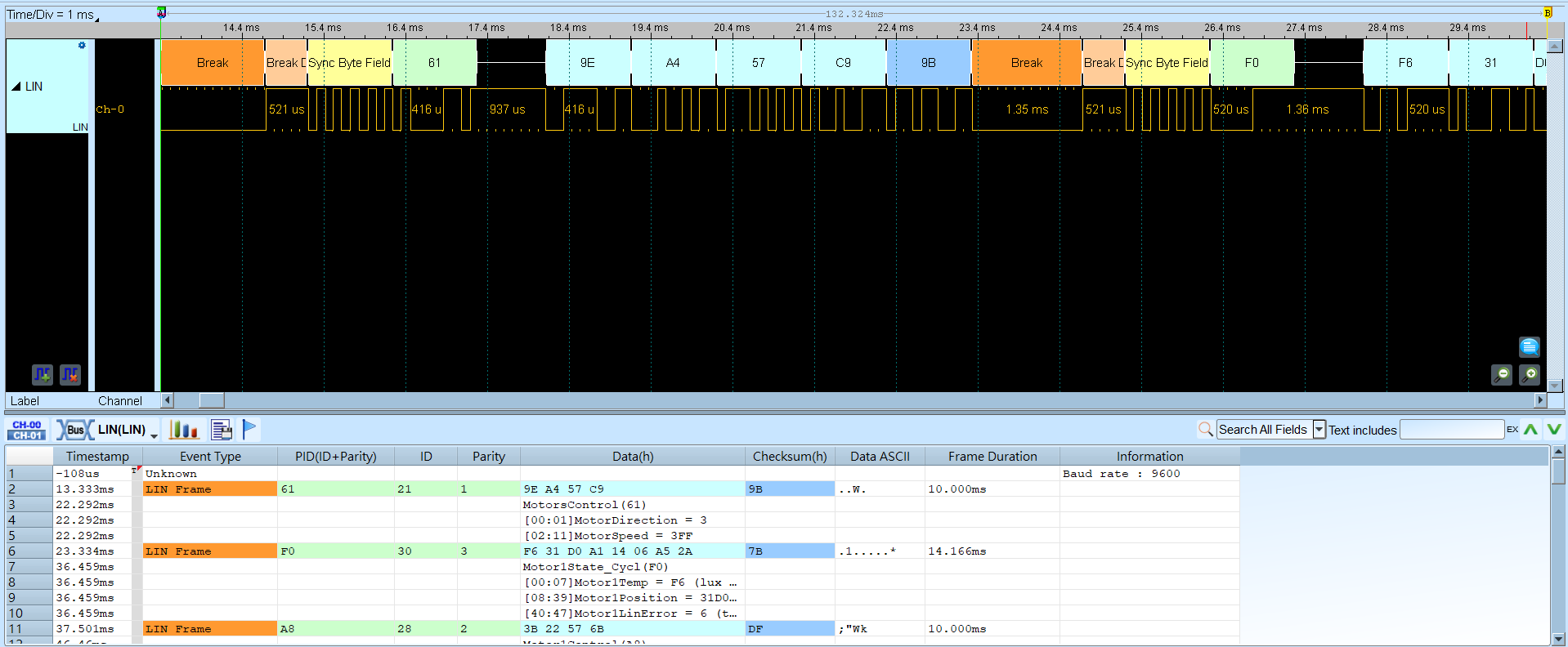Click the Text includes search field
This screenshot has width=1568, height=647.
tap(1452, 430)
